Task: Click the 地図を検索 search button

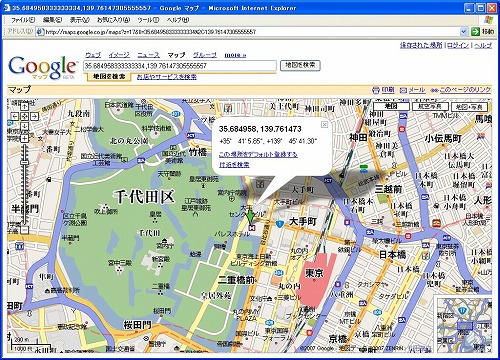Action: (x=300, y=65)
